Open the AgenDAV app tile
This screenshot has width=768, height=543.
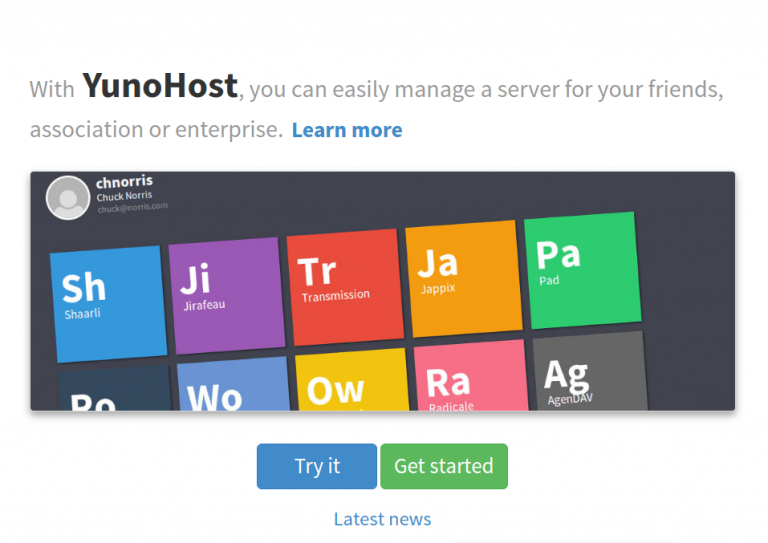click(590, 371)
